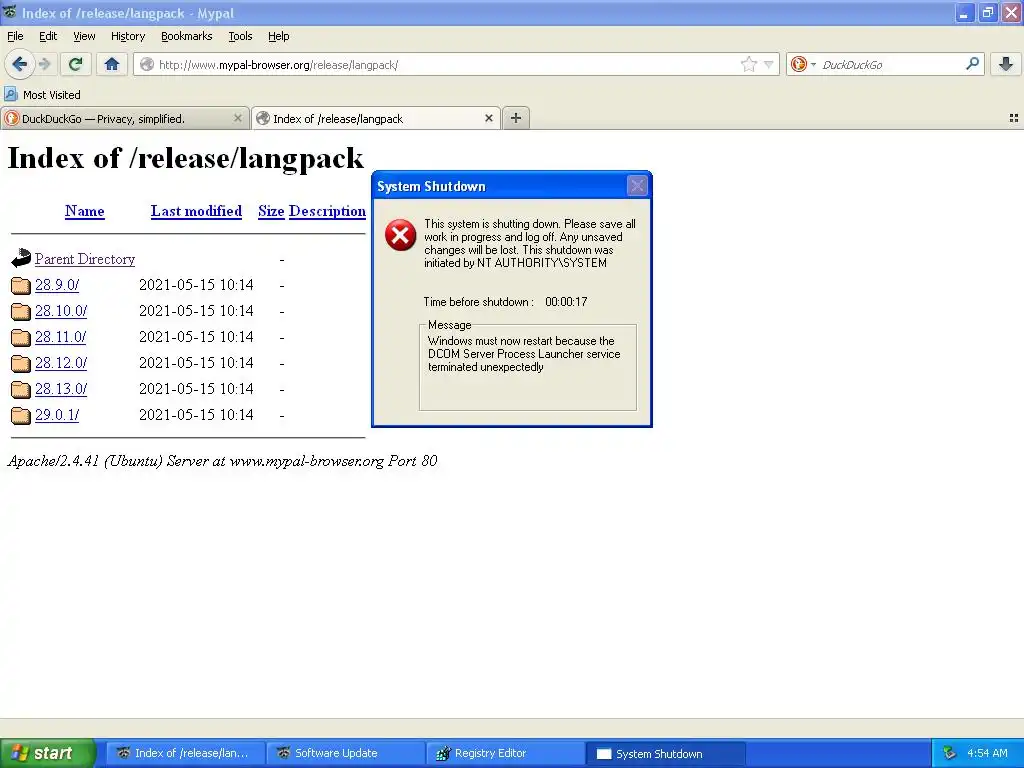Click the shutdown countdown 00:00:17
1024x768 pixels.
click(566, 302)
